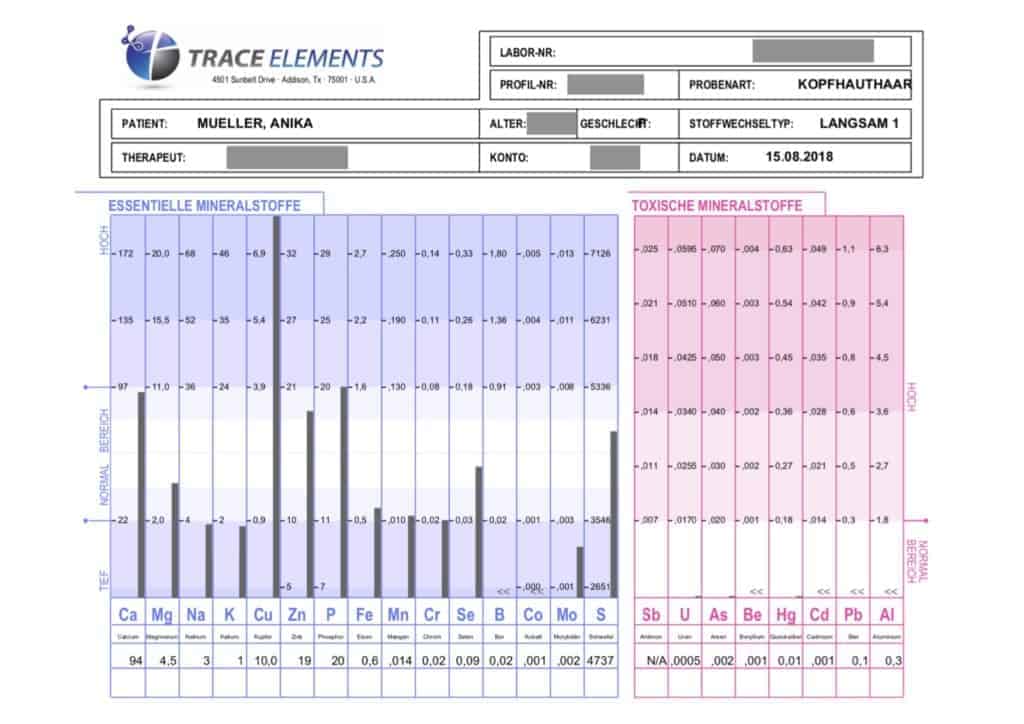
Task: Click the Langsam 1 metabolism type value
Action: [859, 125]
